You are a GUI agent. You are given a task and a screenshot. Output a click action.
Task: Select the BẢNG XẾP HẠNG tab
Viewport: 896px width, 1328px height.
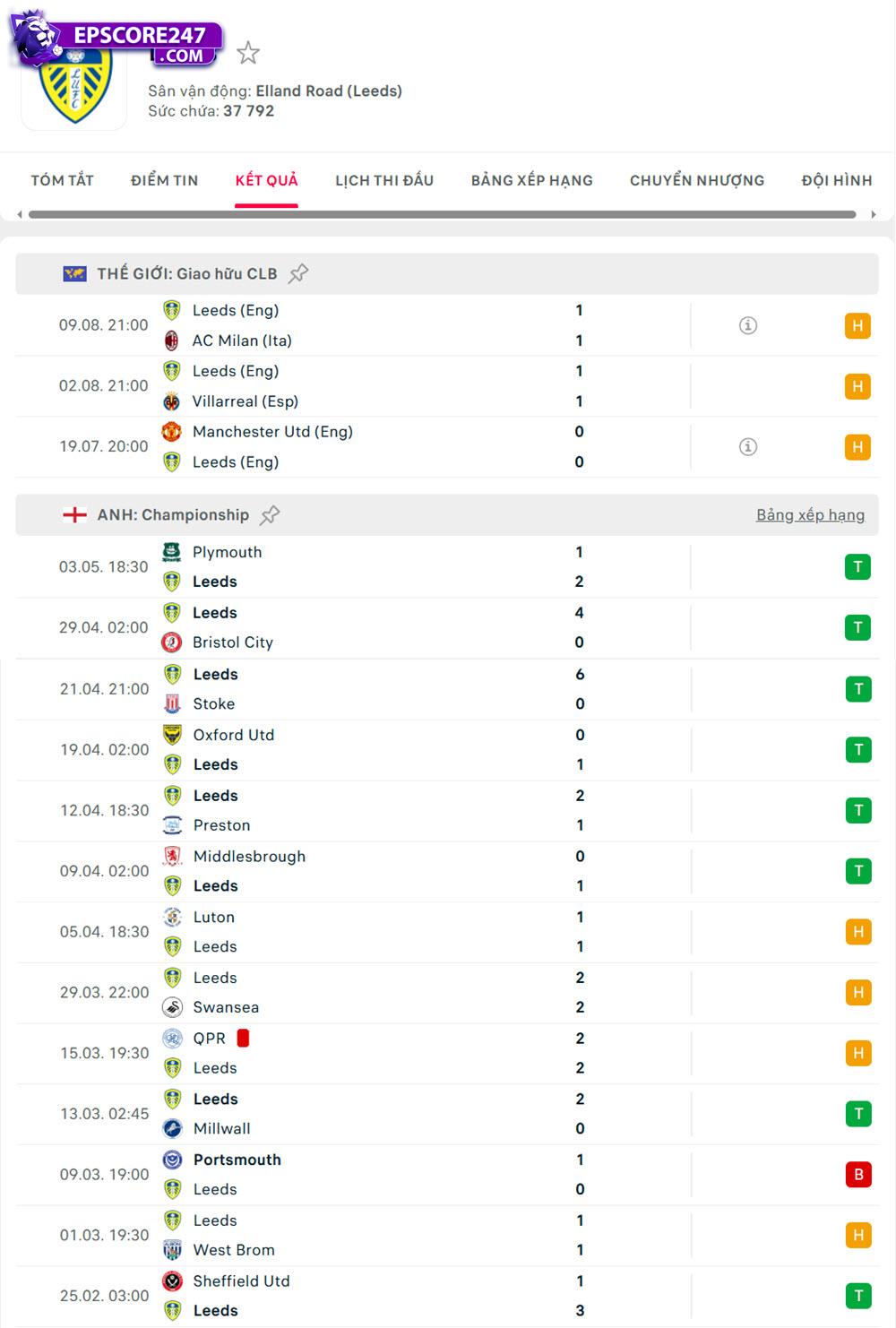pyautogui.click(x=530, y=180)
